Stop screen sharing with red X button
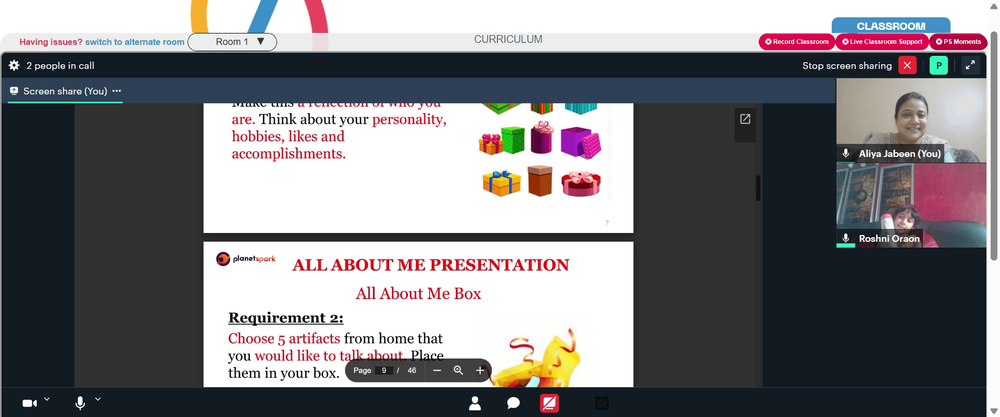1000x417 pixels. pyautogui.click(x=907, y=66)
